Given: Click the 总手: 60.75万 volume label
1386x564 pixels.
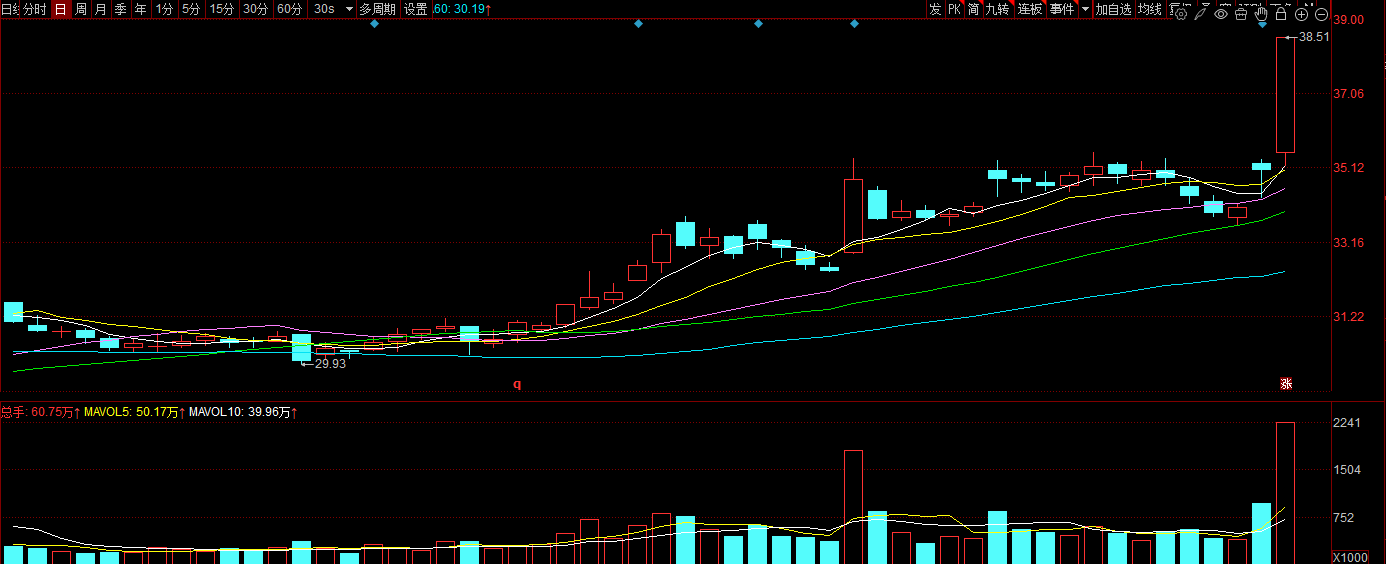Looking at the screenshot, I should [38, 412].
